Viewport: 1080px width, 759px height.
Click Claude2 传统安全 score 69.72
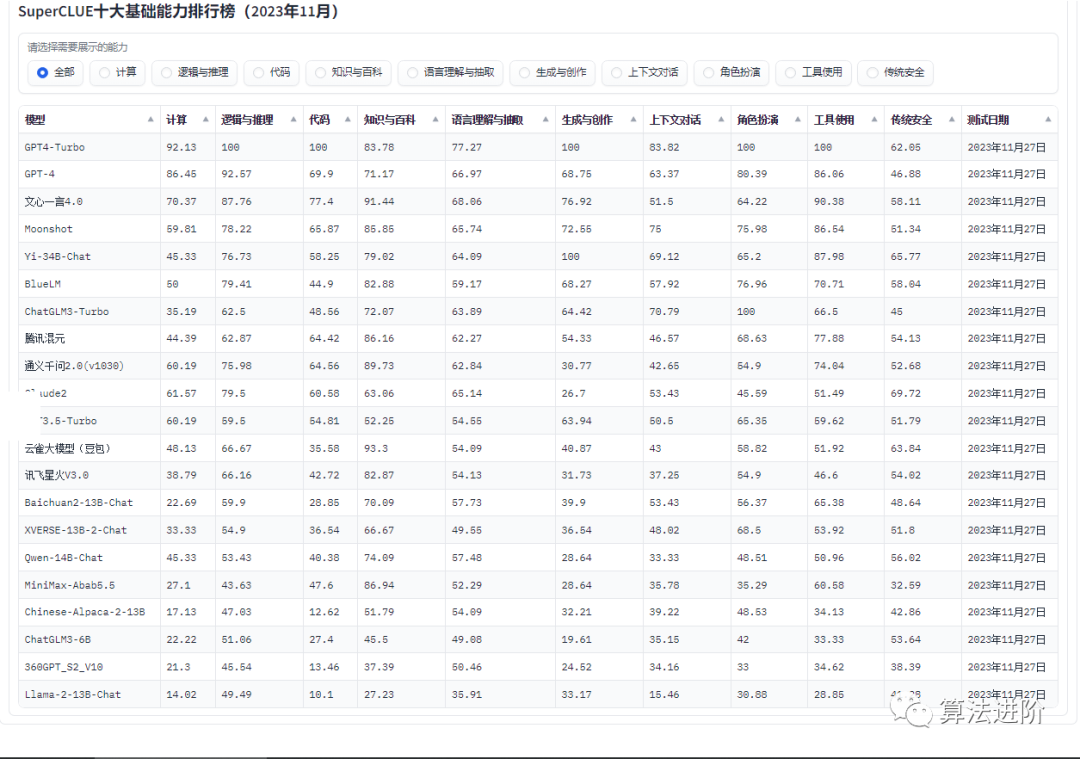[x=906, y=393]
